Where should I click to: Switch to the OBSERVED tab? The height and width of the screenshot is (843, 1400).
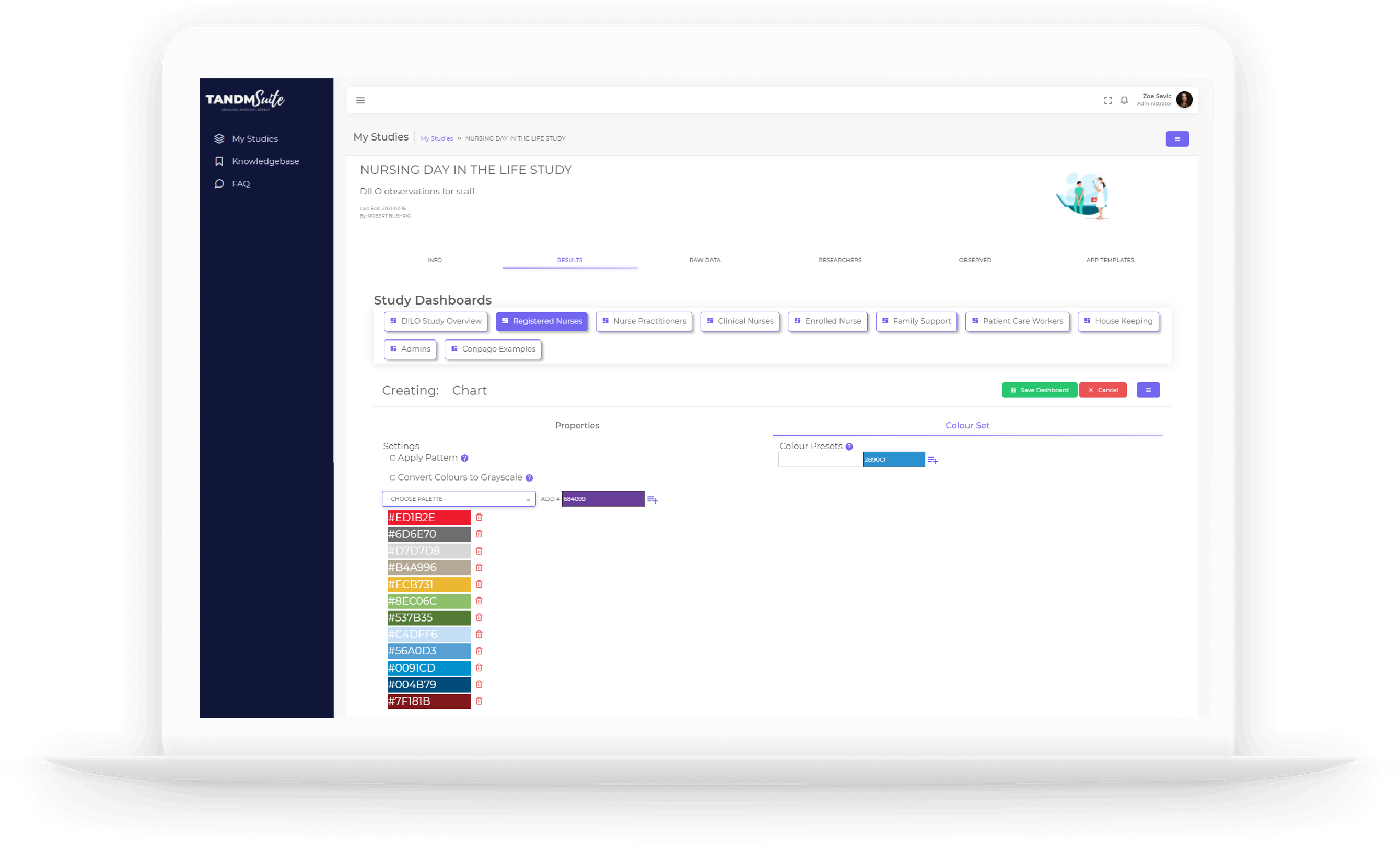(x=975, y=260)
